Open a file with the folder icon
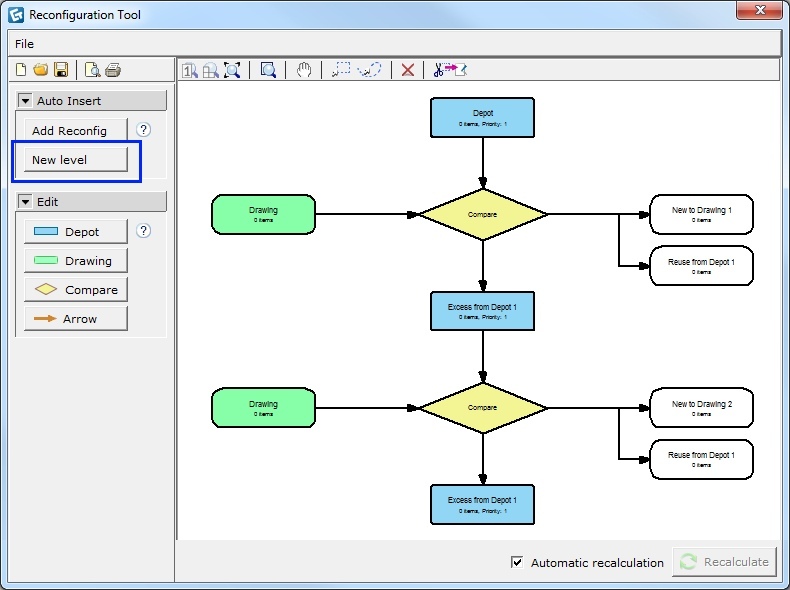 [x=41, y=70]
